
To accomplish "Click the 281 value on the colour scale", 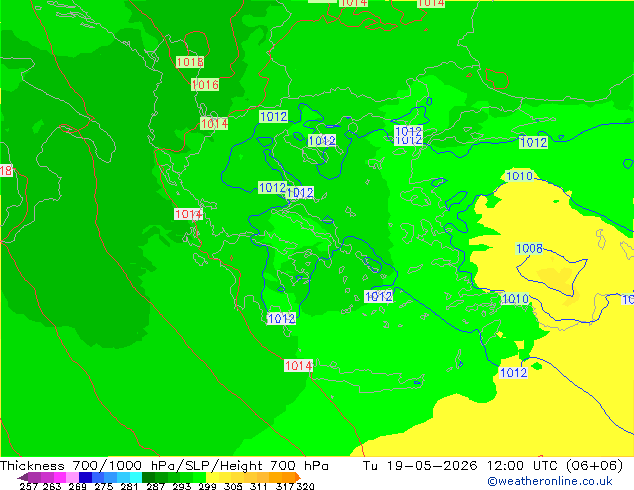I will point(129,486).
